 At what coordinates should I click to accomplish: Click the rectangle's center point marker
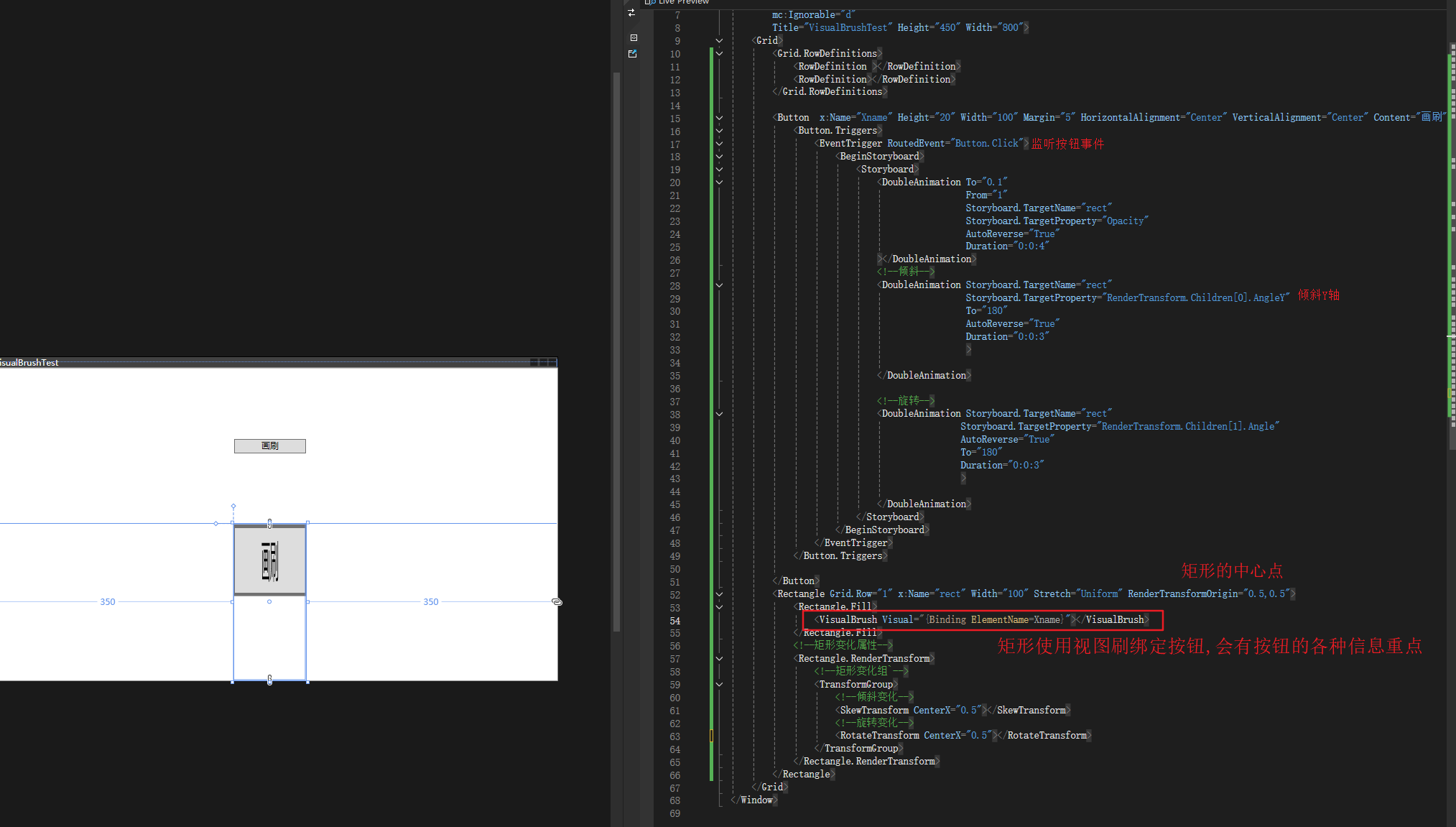(x=269, y=601)
